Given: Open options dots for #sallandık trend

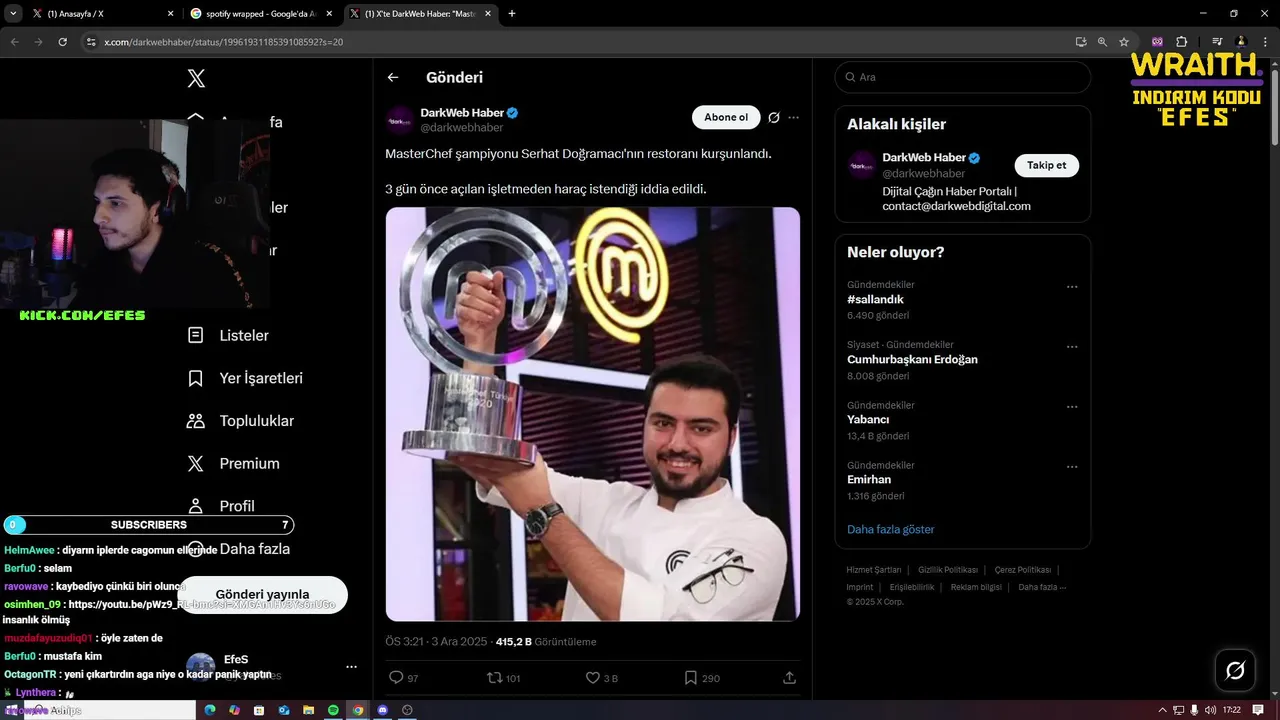Looking at the screenshot, I should (x=1072, y=287).
